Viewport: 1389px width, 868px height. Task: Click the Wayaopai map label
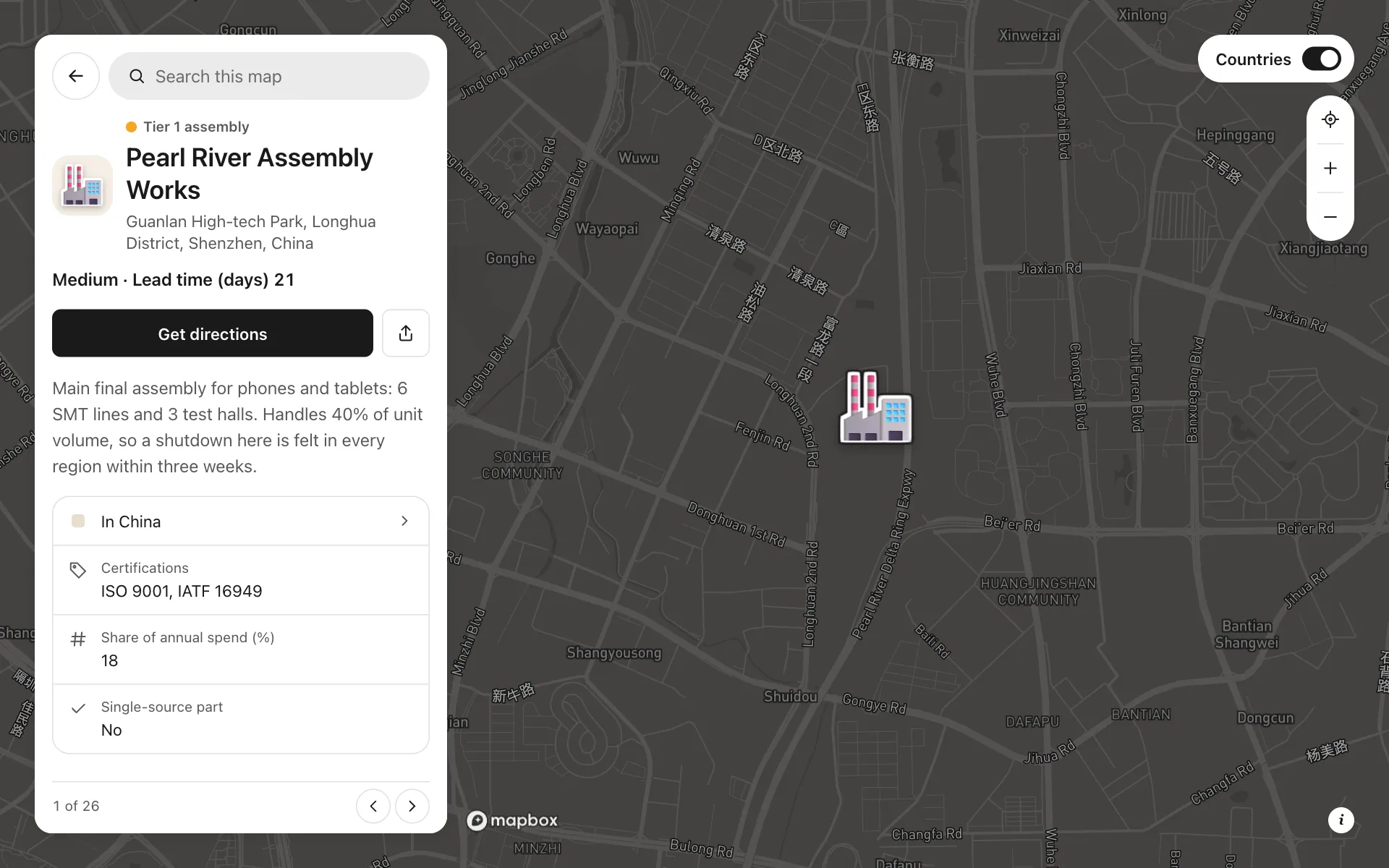click(607, 229)
